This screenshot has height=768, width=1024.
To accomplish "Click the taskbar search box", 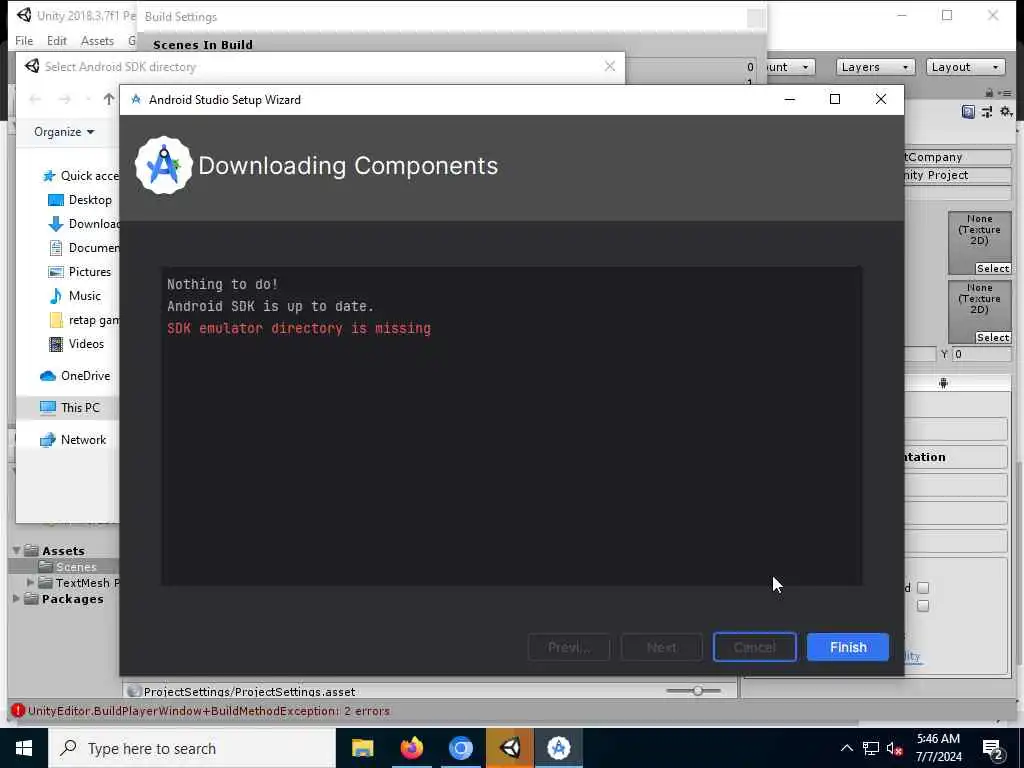I will pos(191,748).
